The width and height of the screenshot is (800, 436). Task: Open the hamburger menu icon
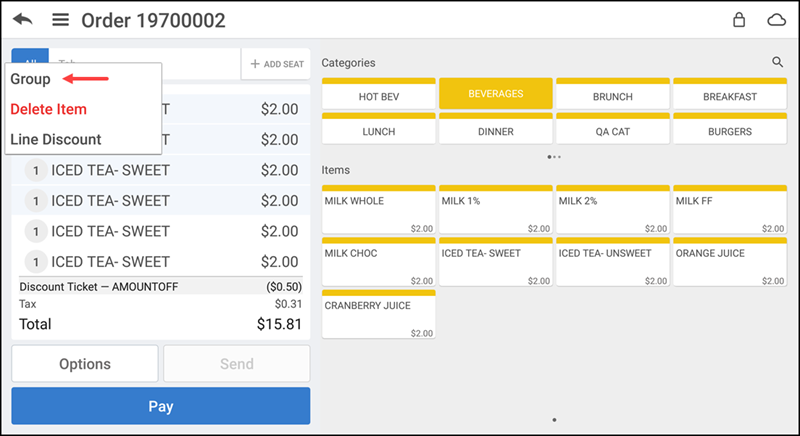point(60,20)
